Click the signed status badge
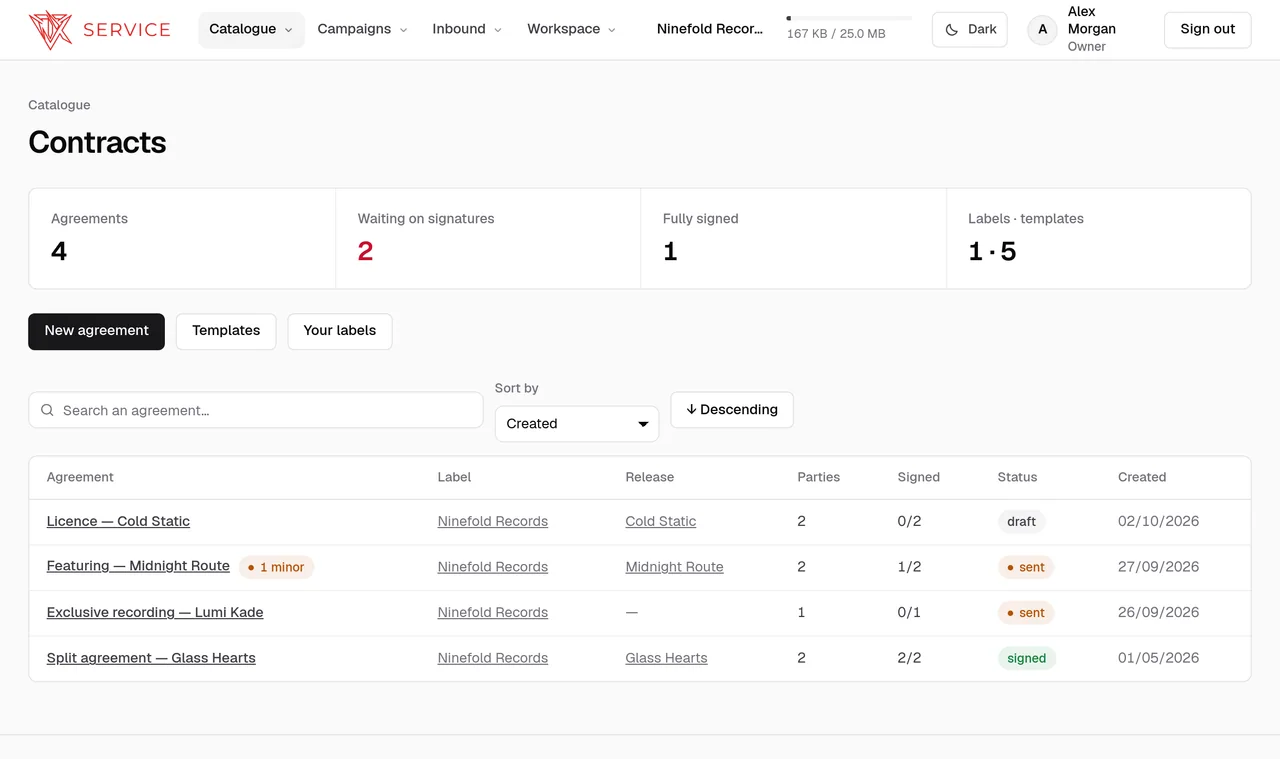The height and width of the screenshot is (759, 1280). [1027, 658]
